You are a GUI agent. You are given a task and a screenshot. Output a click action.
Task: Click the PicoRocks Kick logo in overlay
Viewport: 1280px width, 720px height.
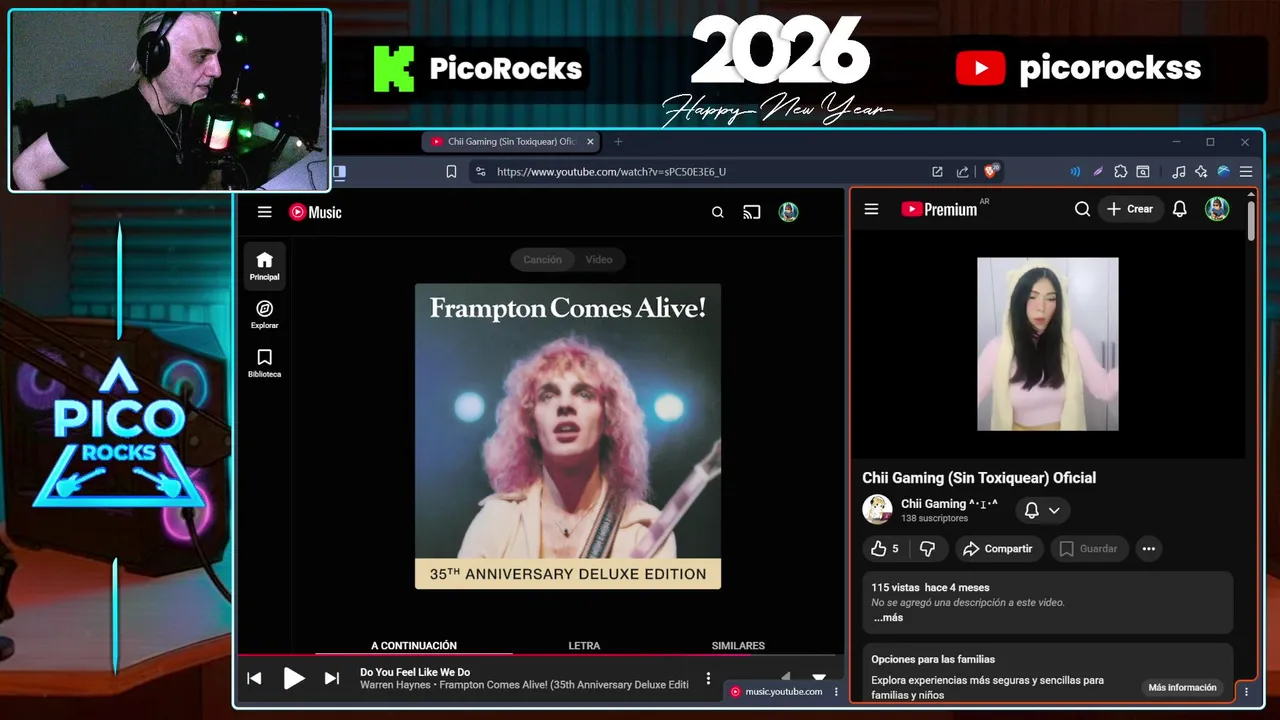point(394,68)
